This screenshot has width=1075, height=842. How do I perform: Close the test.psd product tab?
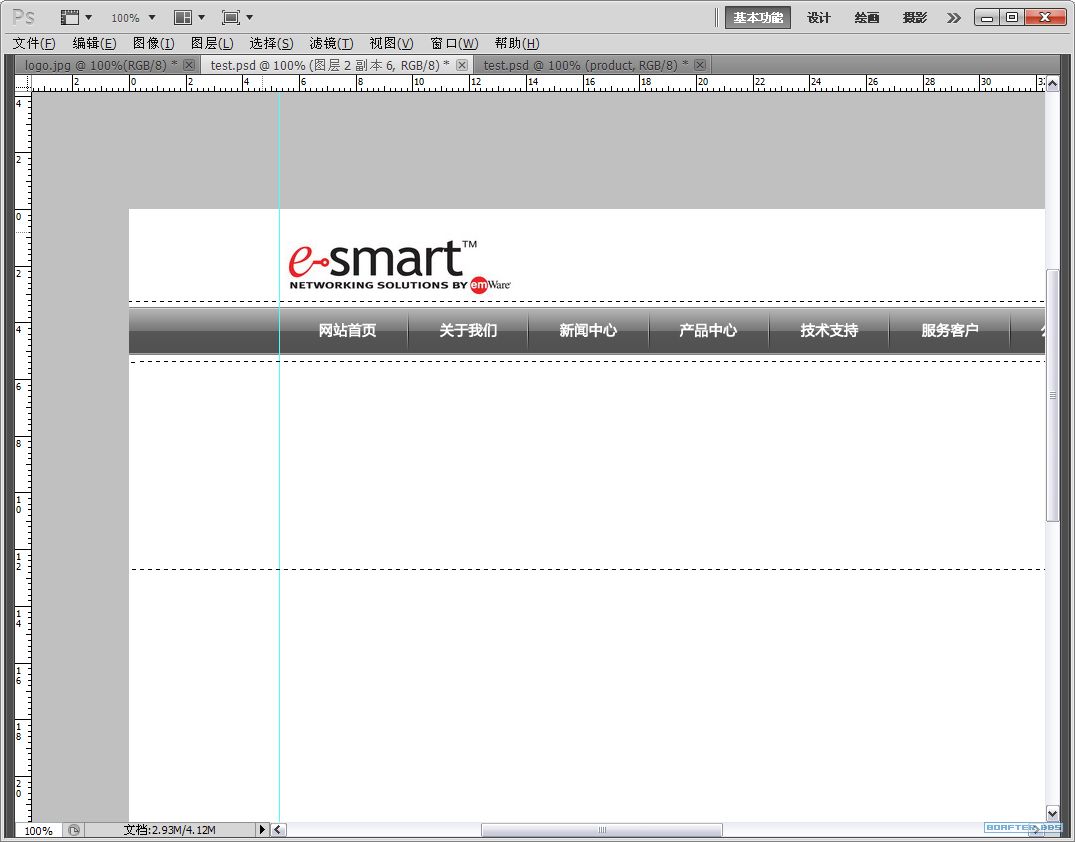(x=699, y=65)
